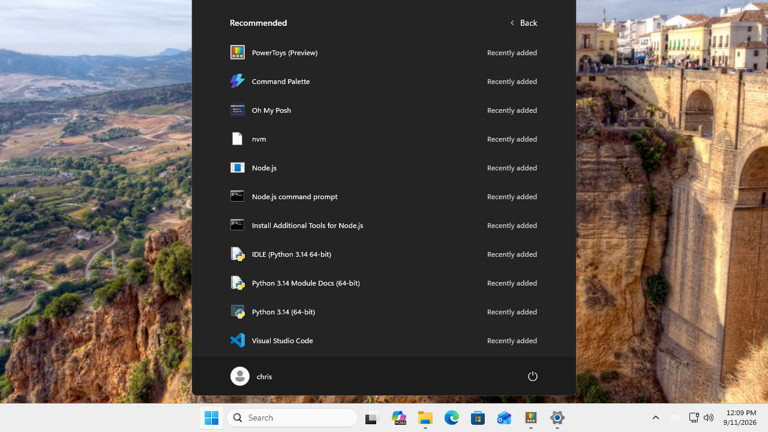Select the Visual Studio Code label
The image size is (768, 432).
click(x=282, y=341)
